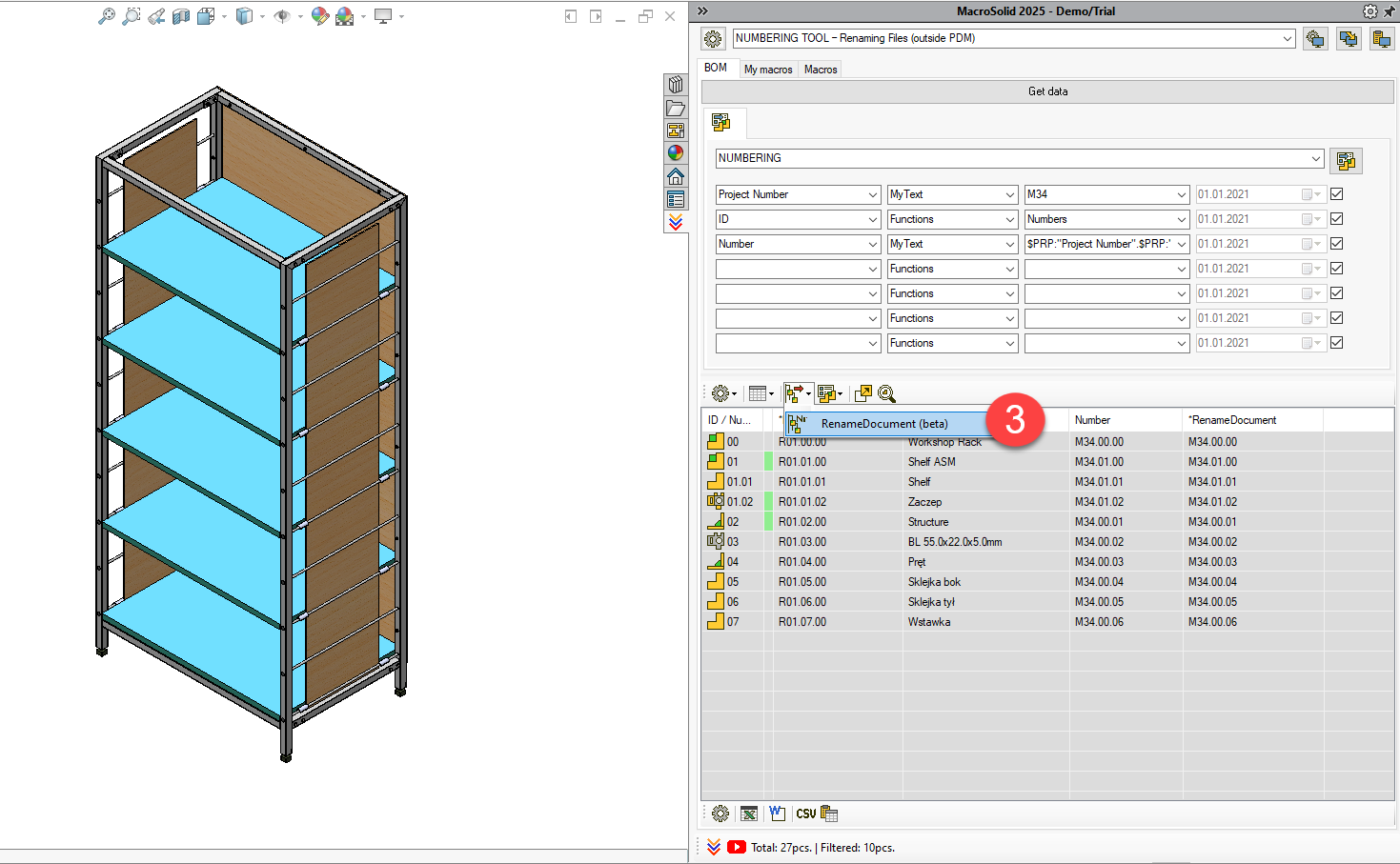Click the open-in-window icon in table toolbar

863,393
